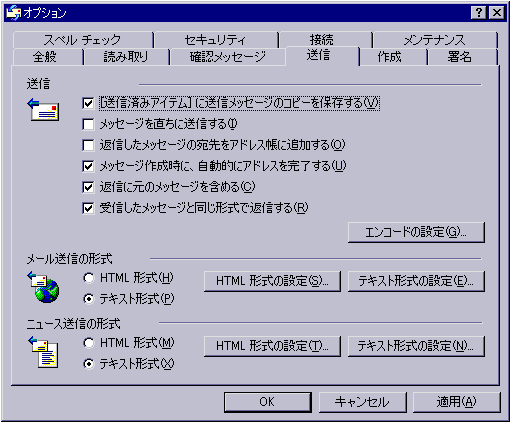Select HTML 形式(M) for news sending

click(x=89, y=343)
